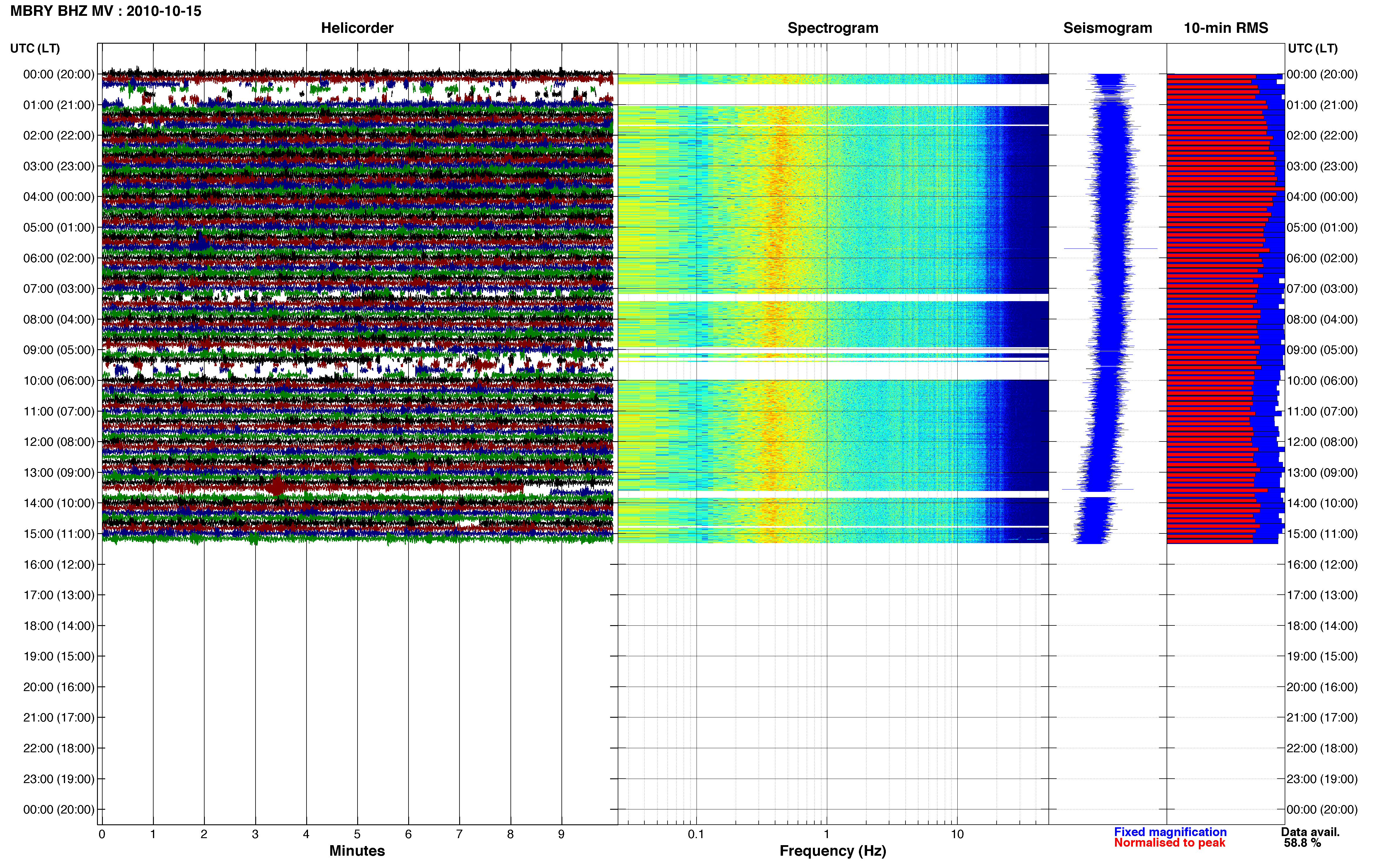Select the Helicorder panel heading
Viewport: 1389px width, 868px height.
[x=357, y=28]
